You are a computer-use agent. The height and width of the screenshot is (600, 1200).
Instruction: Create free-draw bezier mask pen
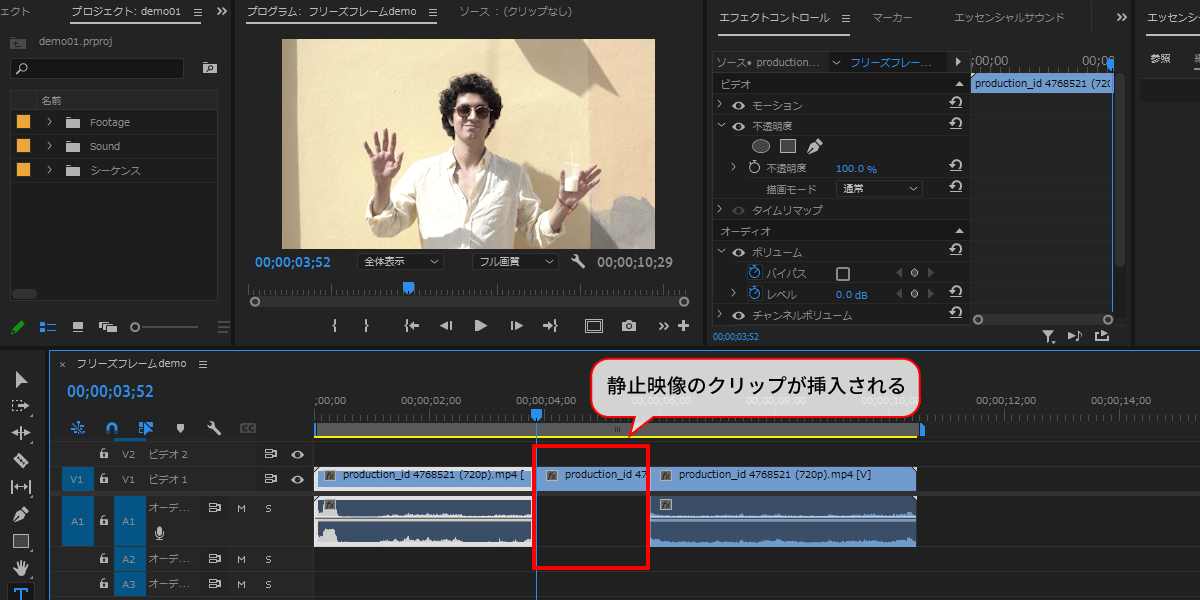[814, 146]
